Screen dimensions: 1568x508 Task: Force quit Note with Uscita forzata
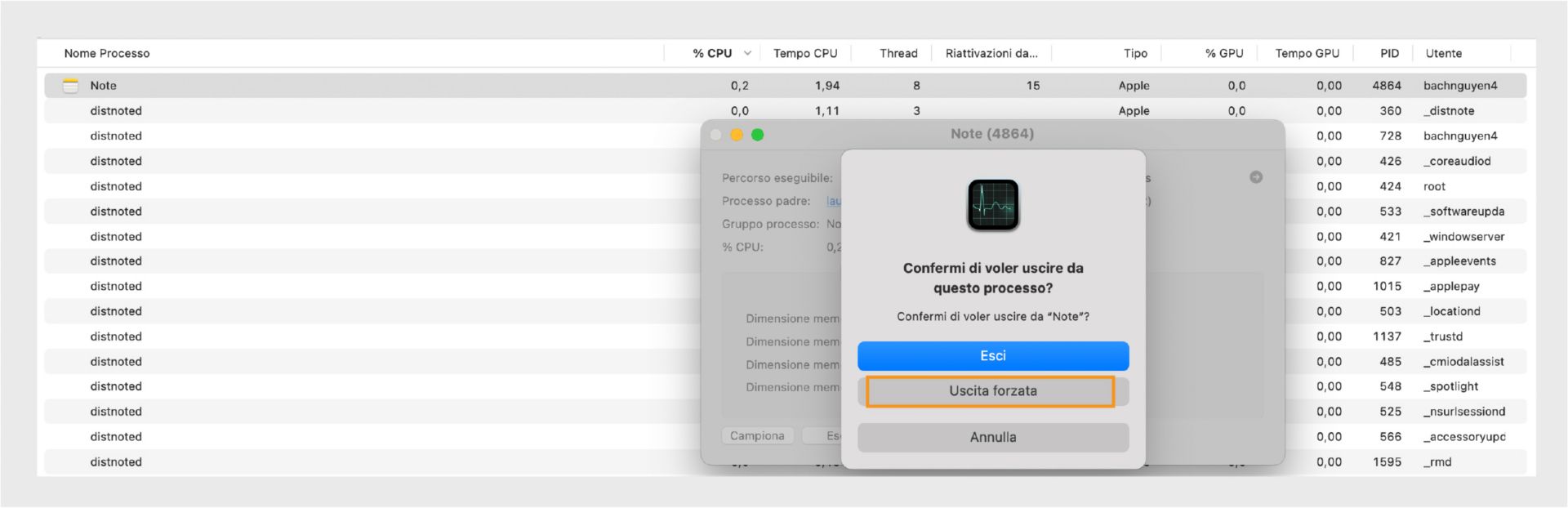993,391
